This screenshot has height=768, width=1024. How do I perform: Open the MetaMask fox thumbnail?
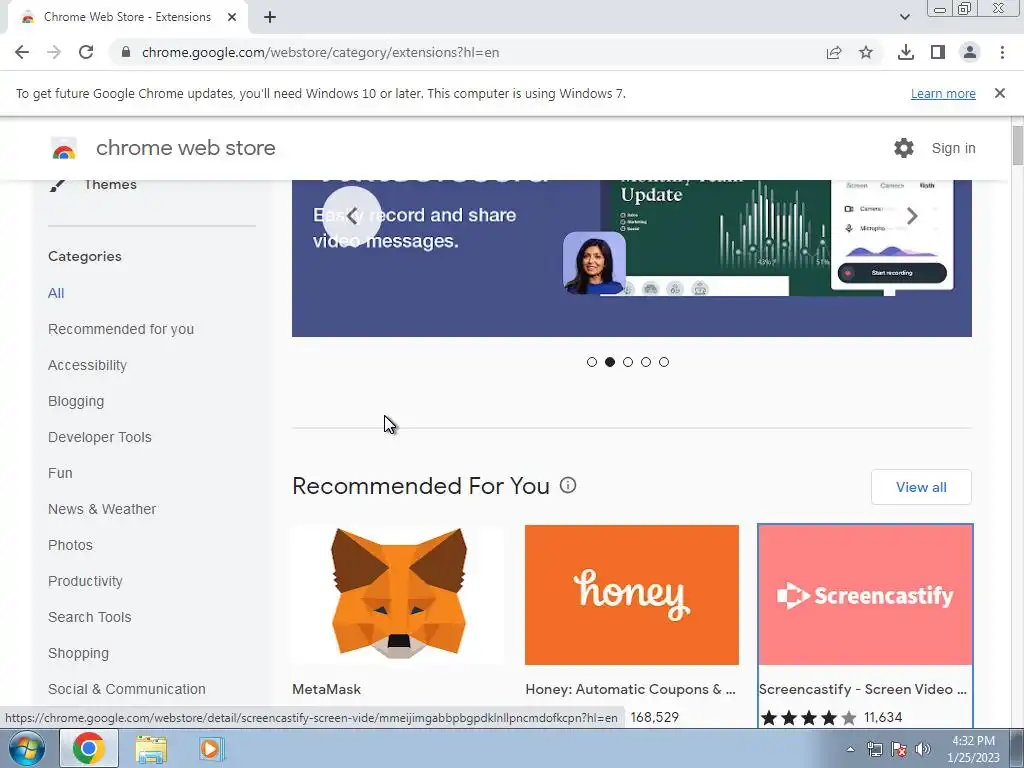click(398, 595)
